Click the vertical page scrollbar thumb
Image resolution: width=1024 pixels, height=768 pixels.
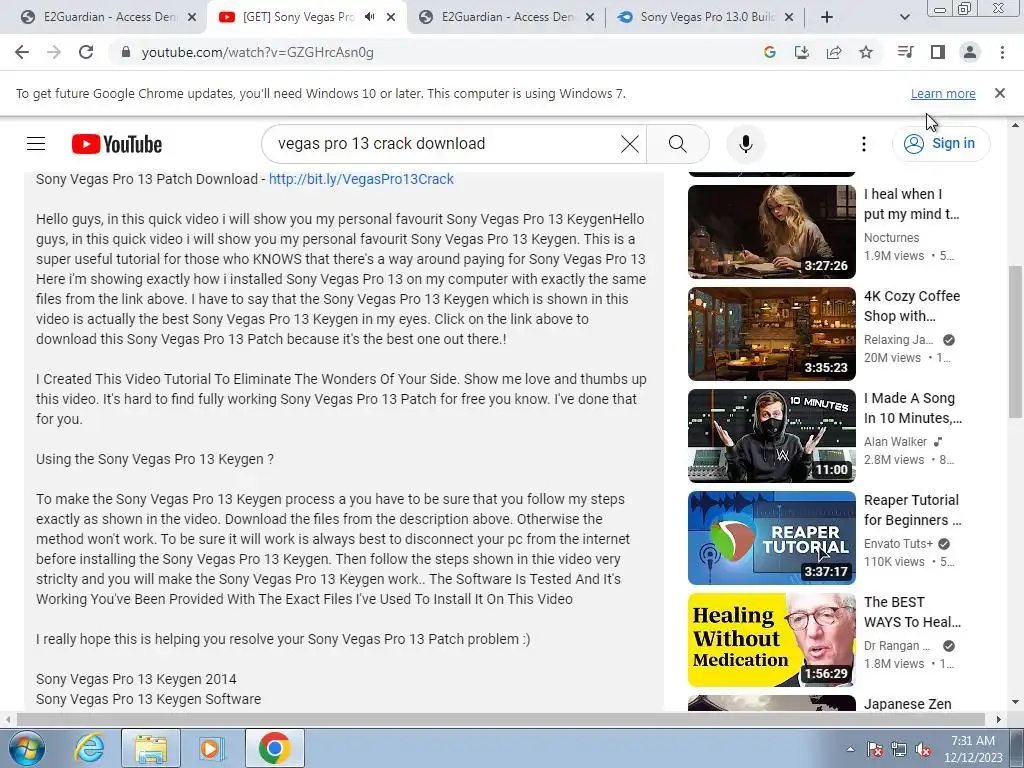coord(1015,341)
